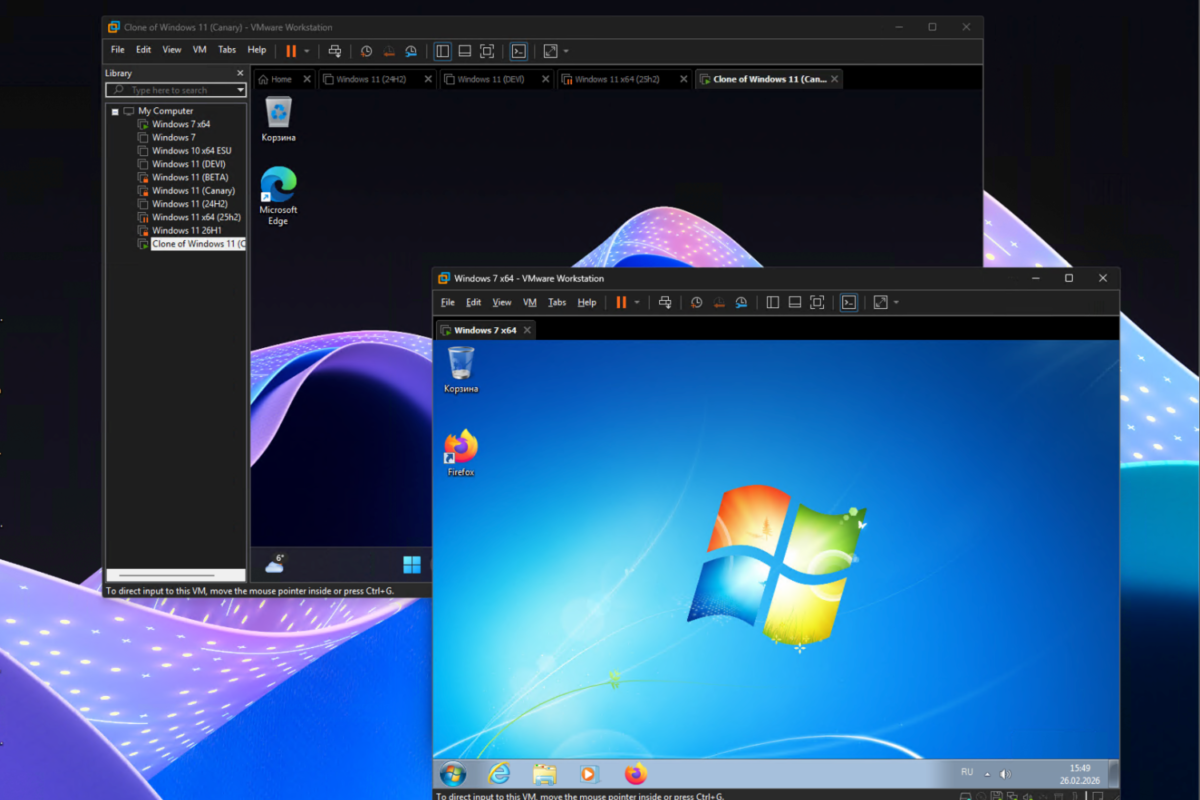Collapse the My Computer tree node
Screen dimensions: 1200x800
click(x=114, y=110)
